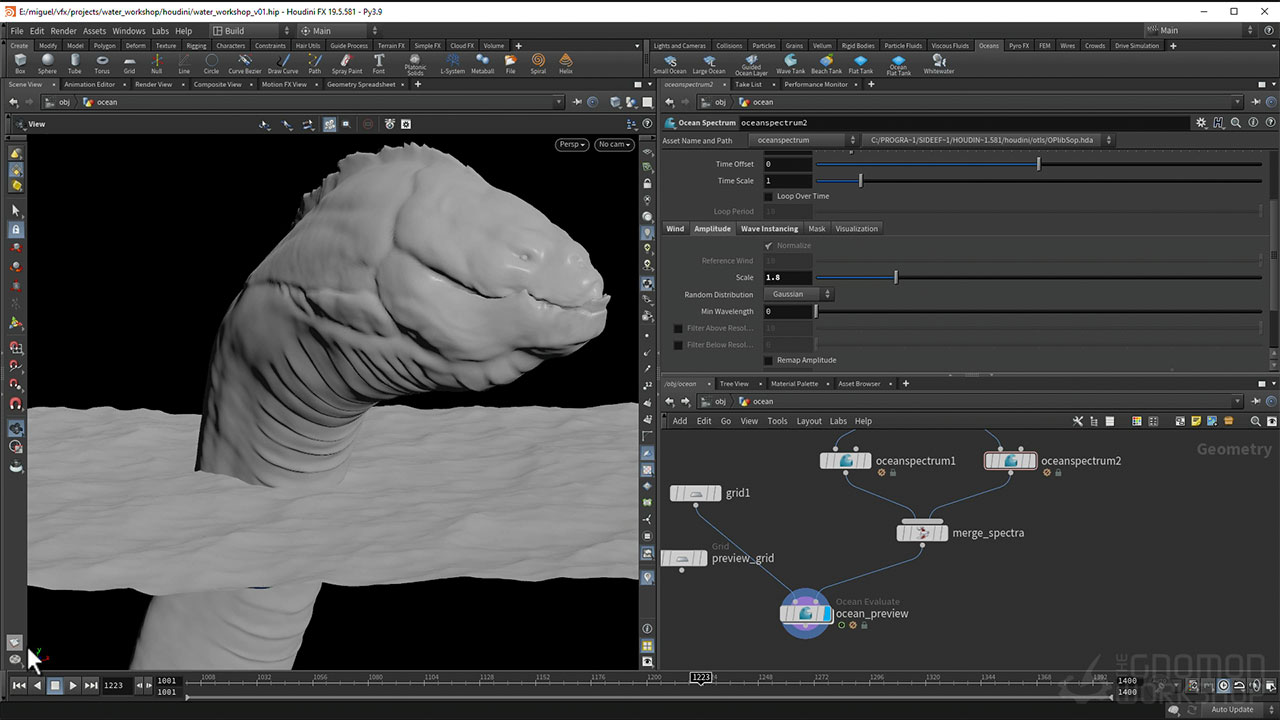Click the Scale slider handle

tap(895, 277)
